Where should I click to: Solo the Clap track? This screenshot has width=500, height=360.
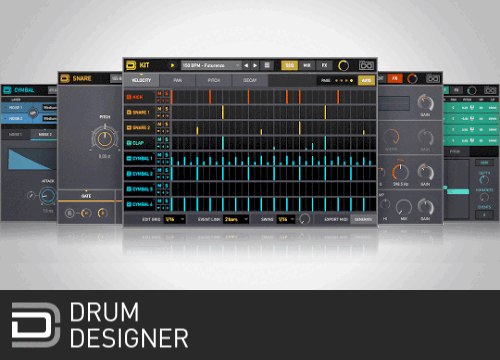click(167, 139)
